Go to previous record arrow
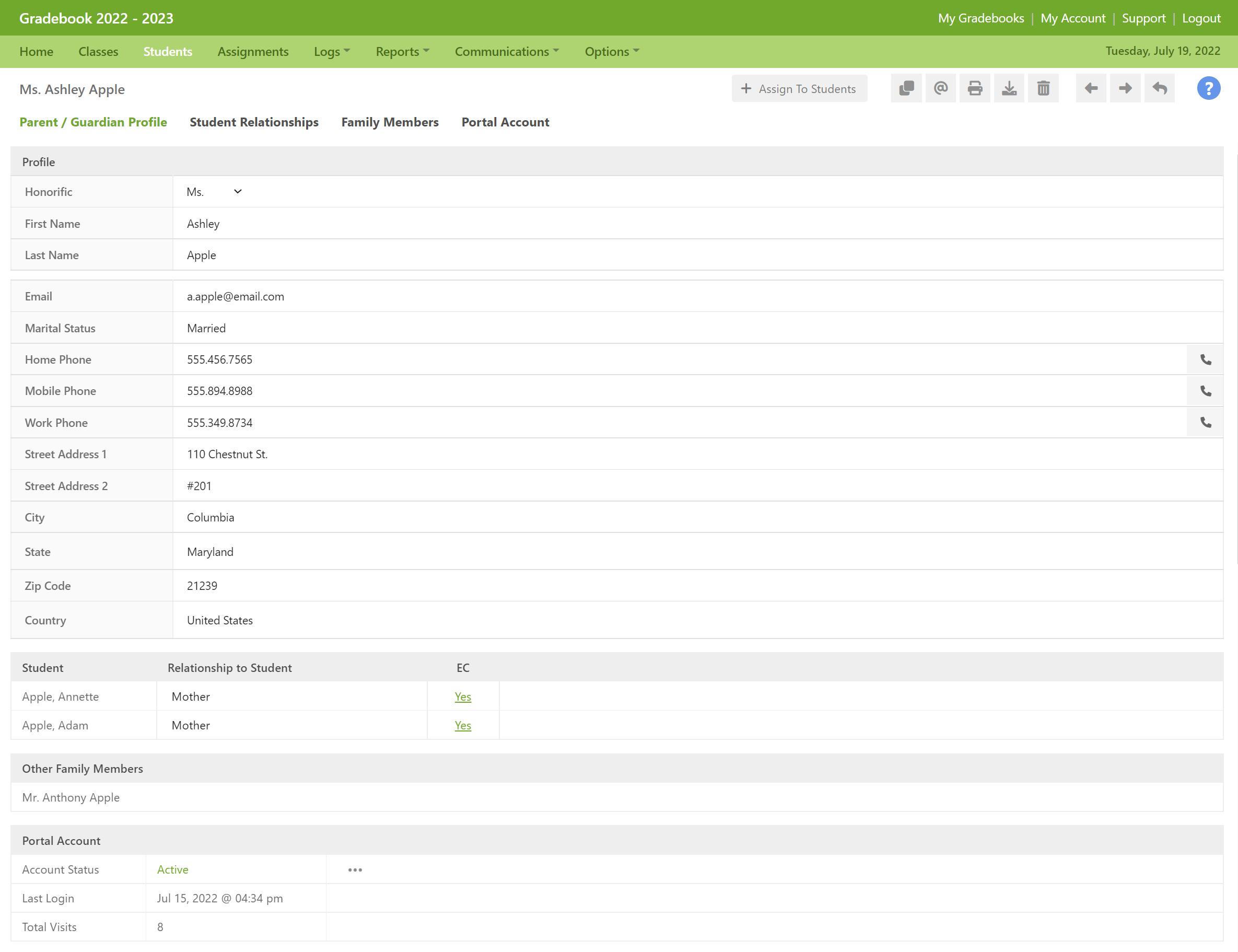 tap(1091, 88)
